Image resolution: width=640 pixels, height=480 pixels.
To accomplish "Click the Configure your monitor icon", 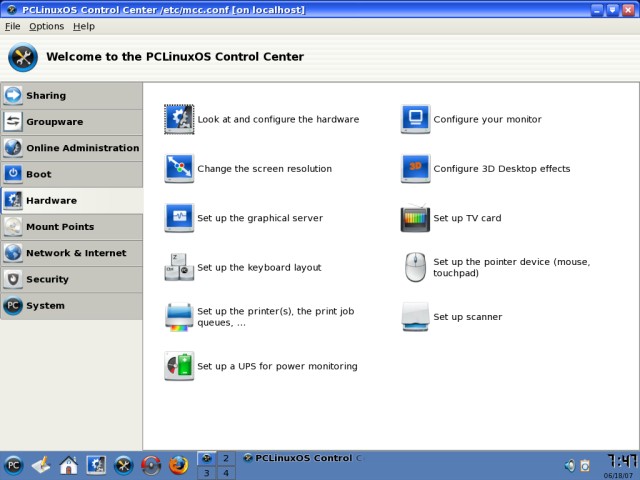I will (x=416, y=119).
